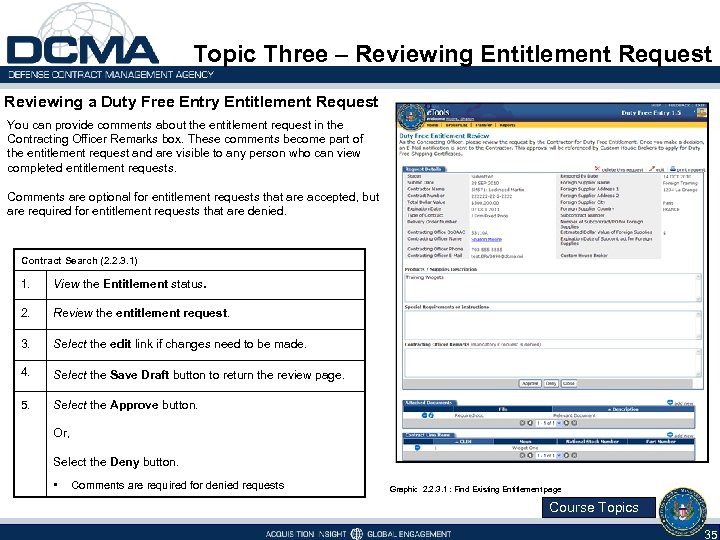Open page dropdown in Attached Documents pager
The image size is (720, 540).
549,423
